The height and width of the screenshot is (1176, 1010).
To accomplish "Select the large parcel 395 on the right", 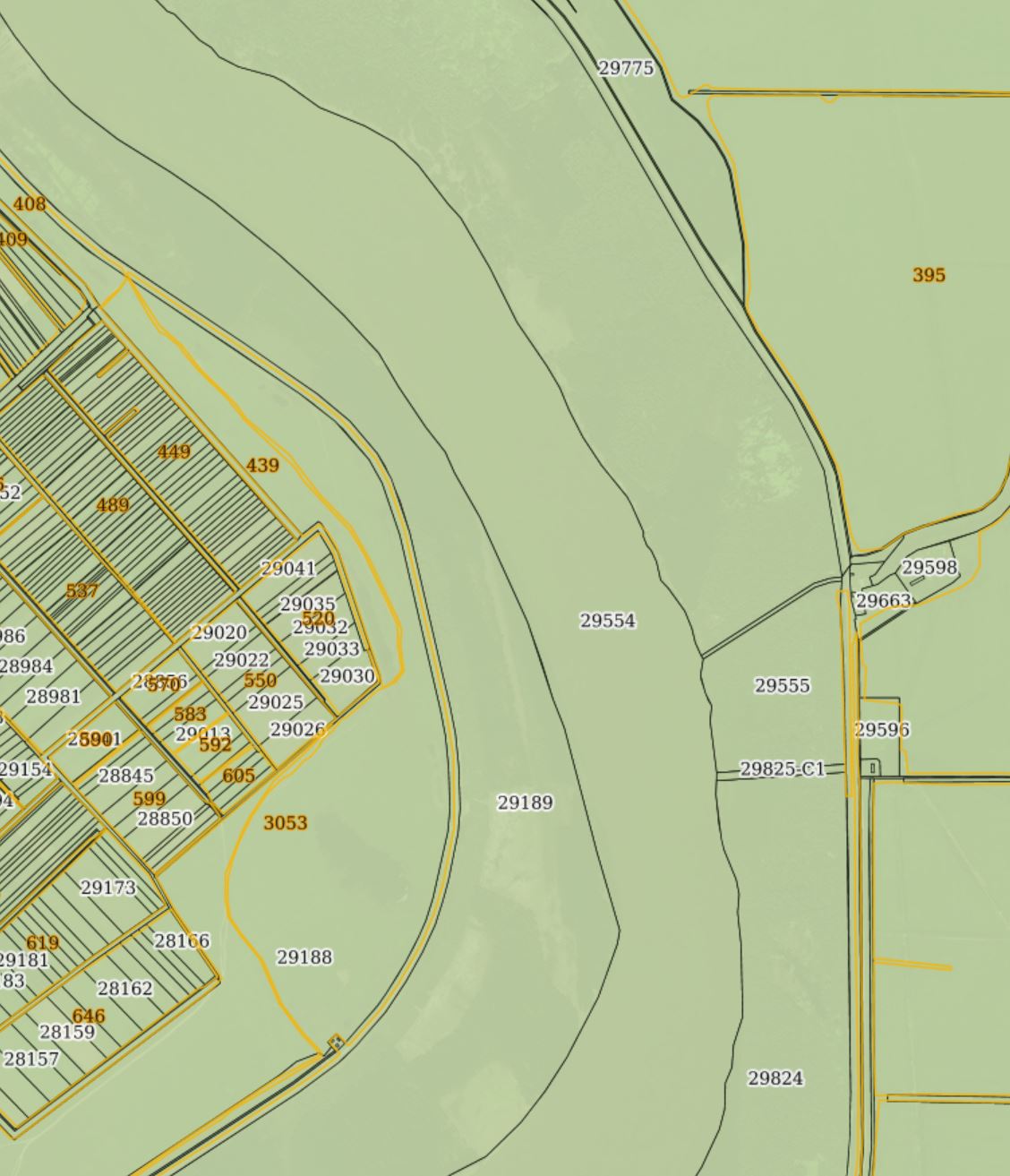I will tap(929, 275).
